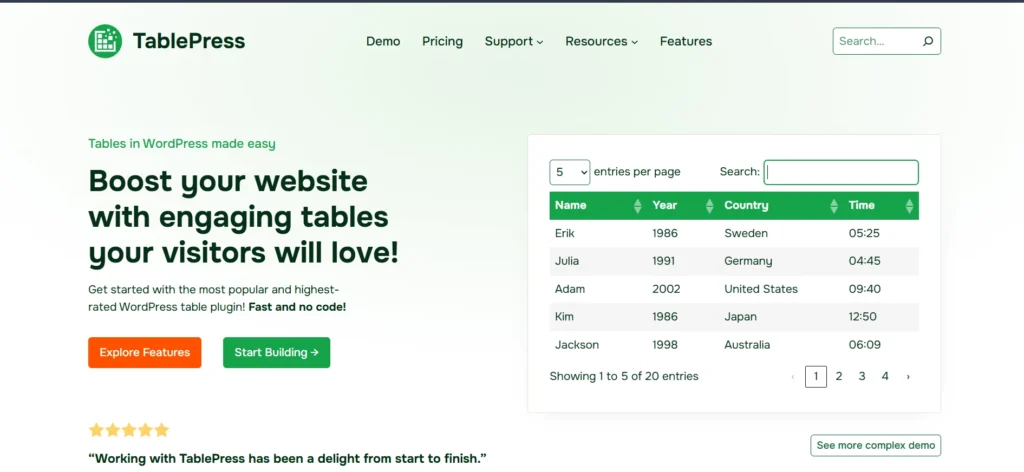Open the Pricing page

pos(442,41)
